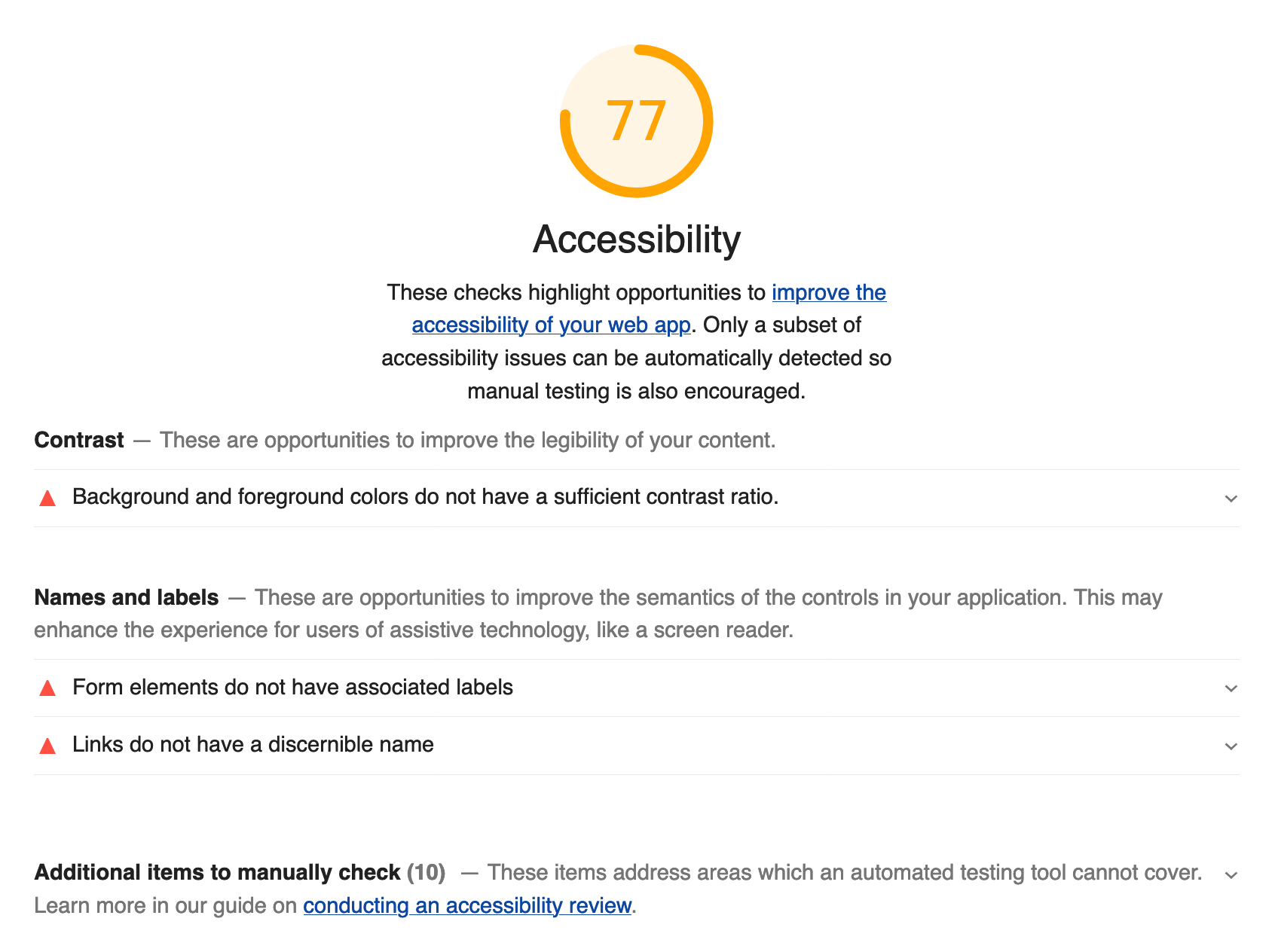
Task: Click the warning triangle beside form elements audit
Action: click(47, 688)
